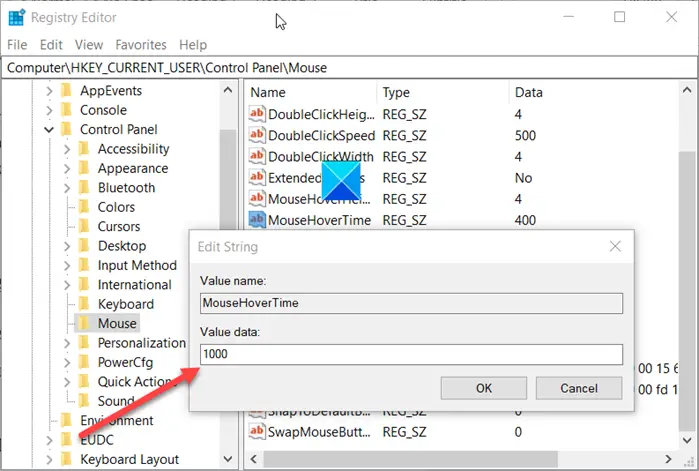Click the Control Panel folder icon

(x=66, y=129)
